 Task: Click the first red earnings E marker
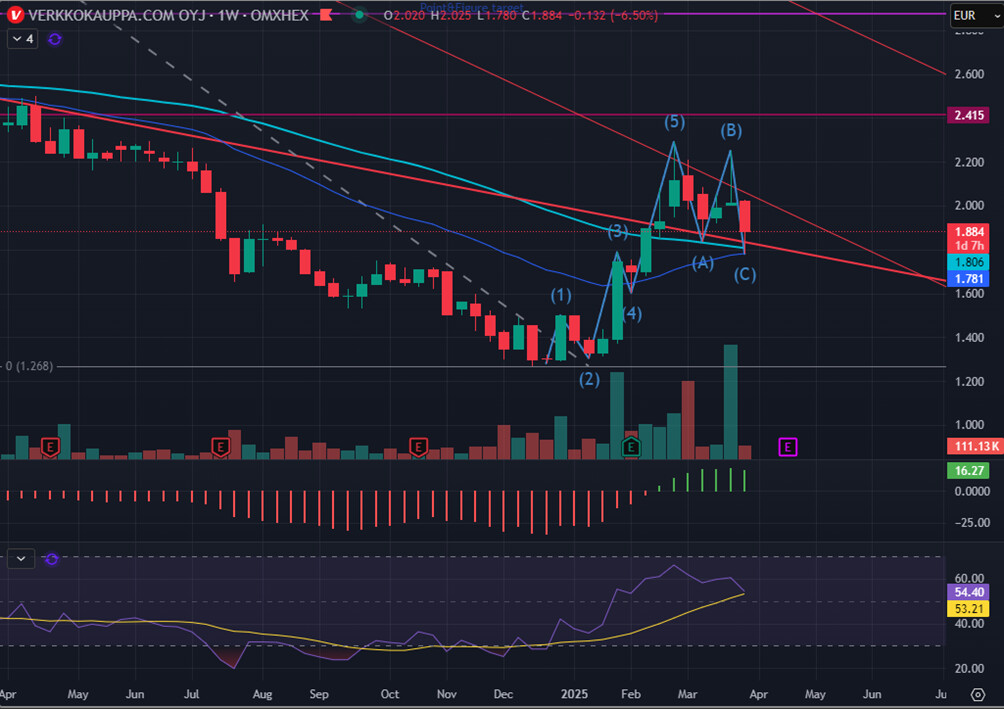coord(50,447)
